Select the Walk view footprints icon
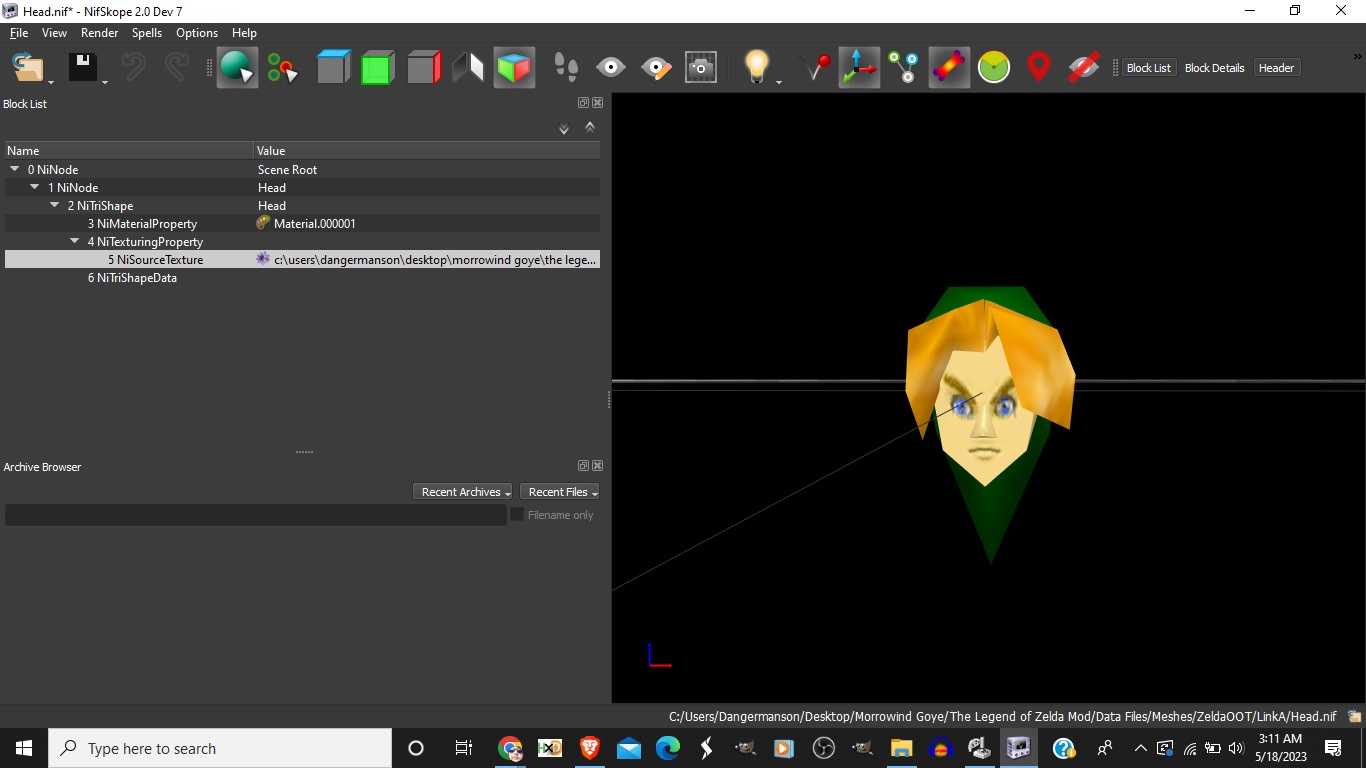 (566, 68)
